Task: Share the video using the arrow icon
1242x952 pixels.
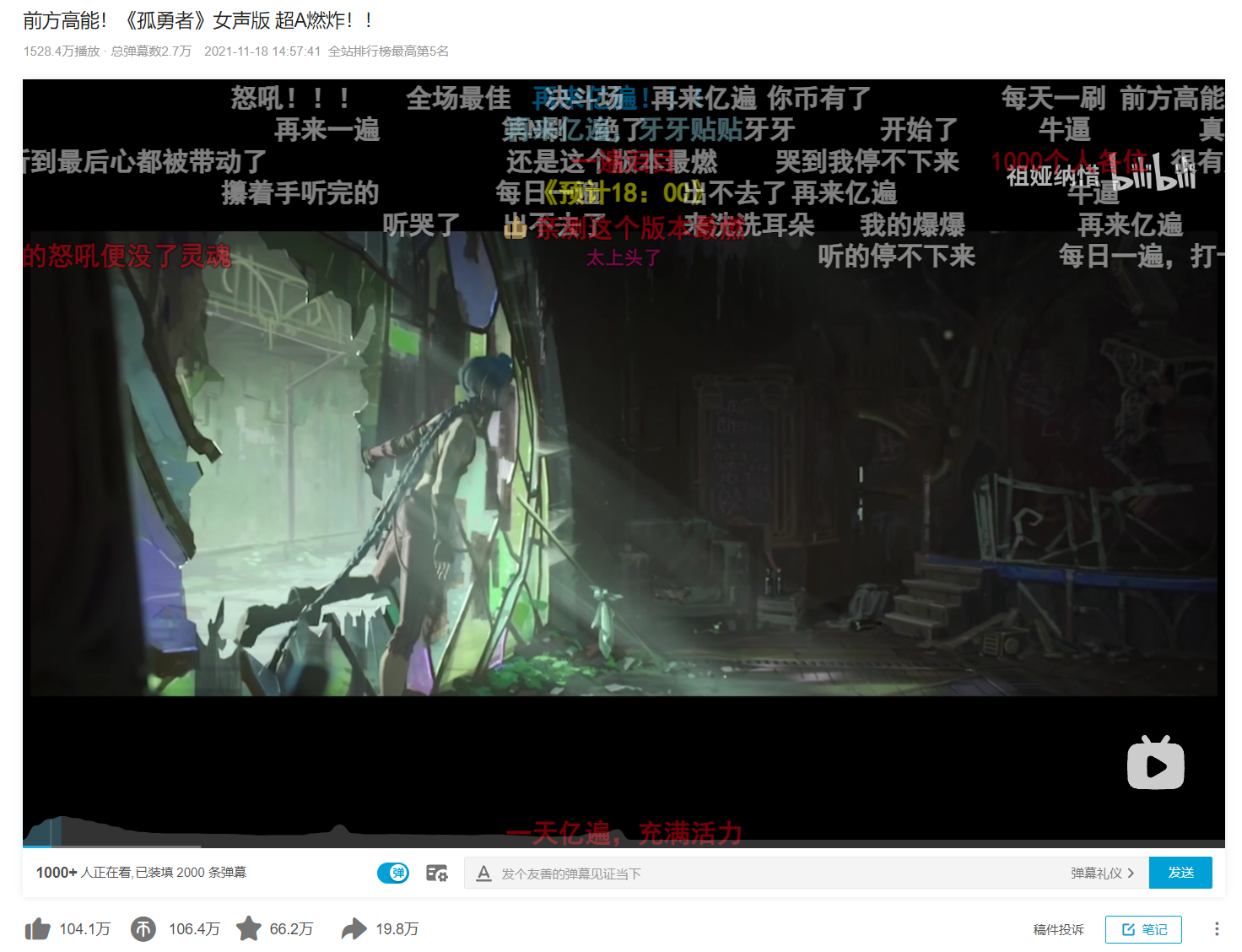Action: coord(354,929)
